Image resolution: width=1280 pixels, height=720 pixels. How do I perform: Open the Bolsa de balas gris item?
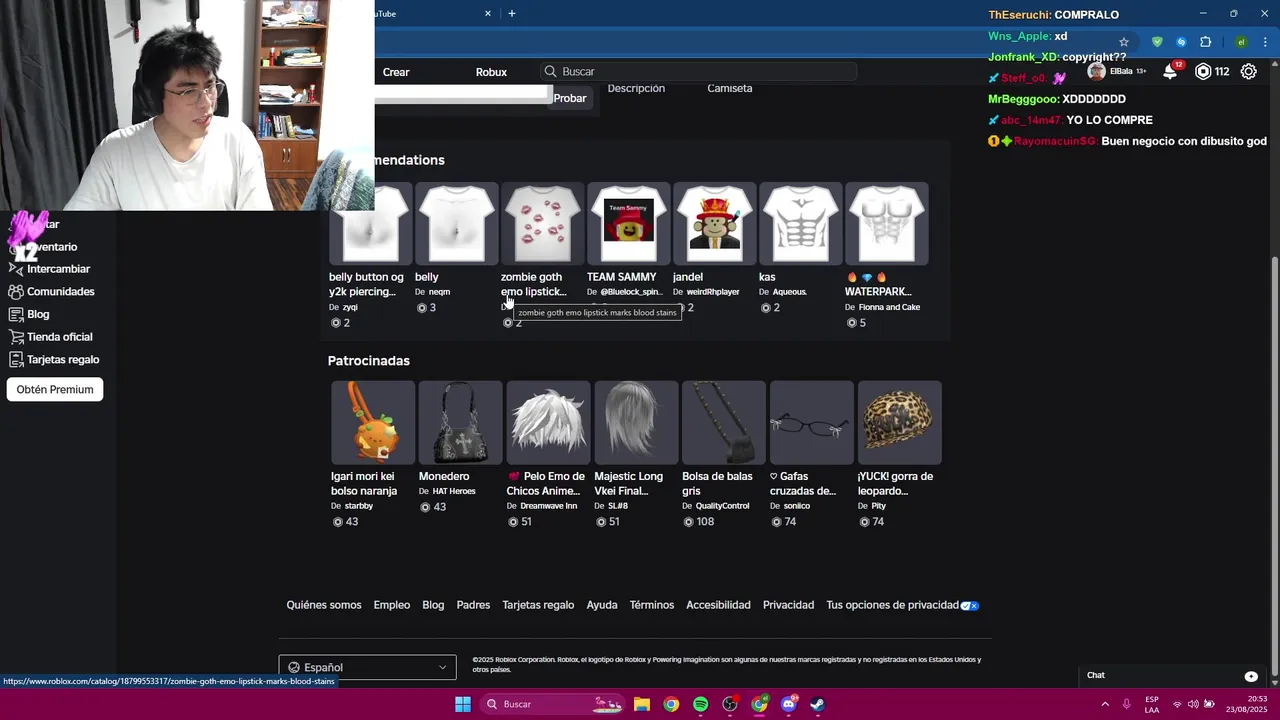tap(723, 422)
